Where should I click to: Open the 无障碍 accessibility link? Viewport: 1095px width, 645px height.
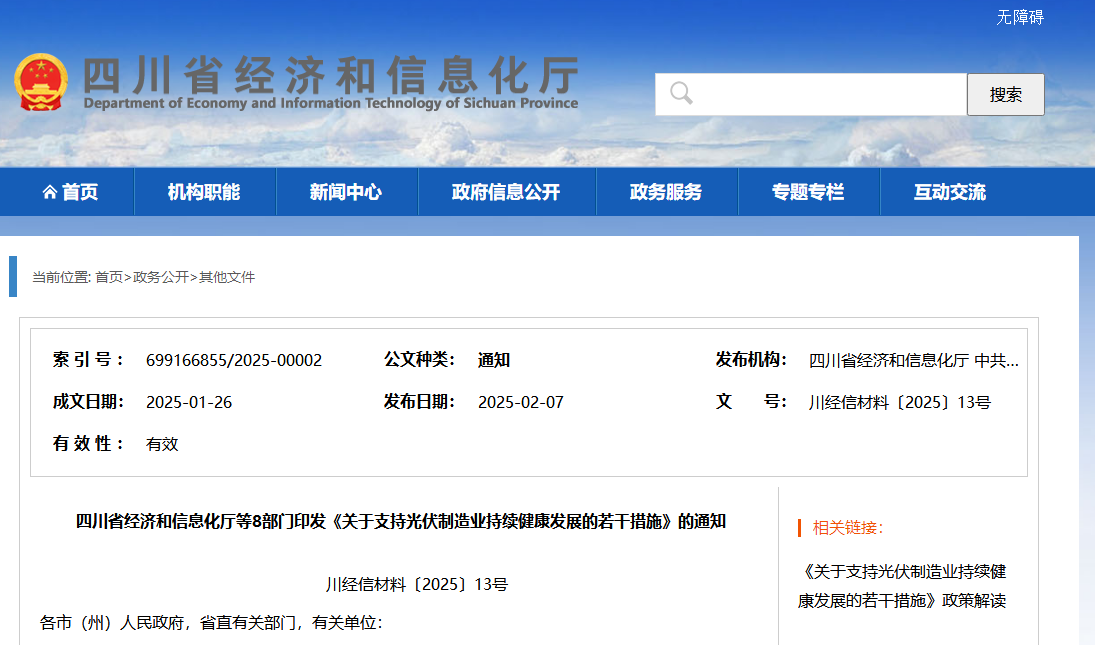click(x=1019, y=17)
